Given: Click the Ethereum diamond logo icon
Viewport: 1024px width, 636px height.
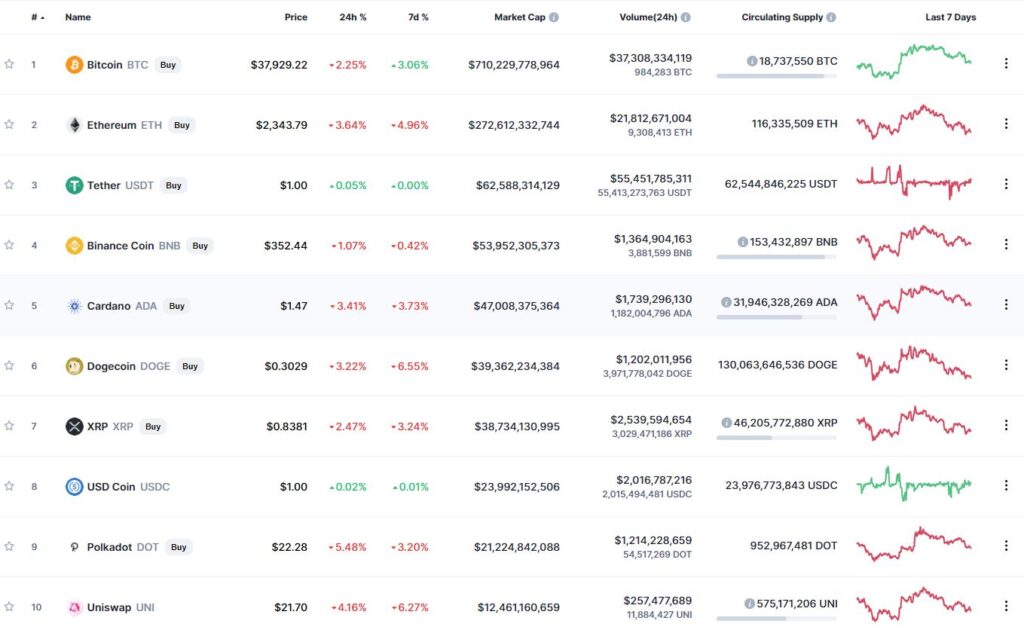Looking at the screenshot, I should 74,125.
